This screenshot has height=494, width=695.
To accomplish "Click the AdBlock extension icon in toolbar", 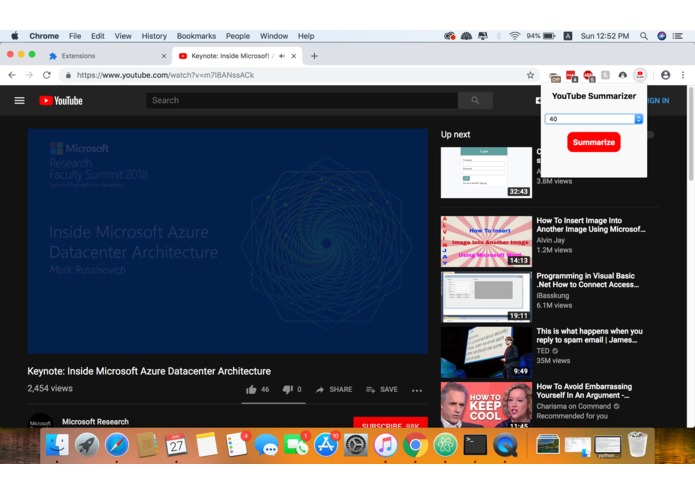I will pos(588,75).
